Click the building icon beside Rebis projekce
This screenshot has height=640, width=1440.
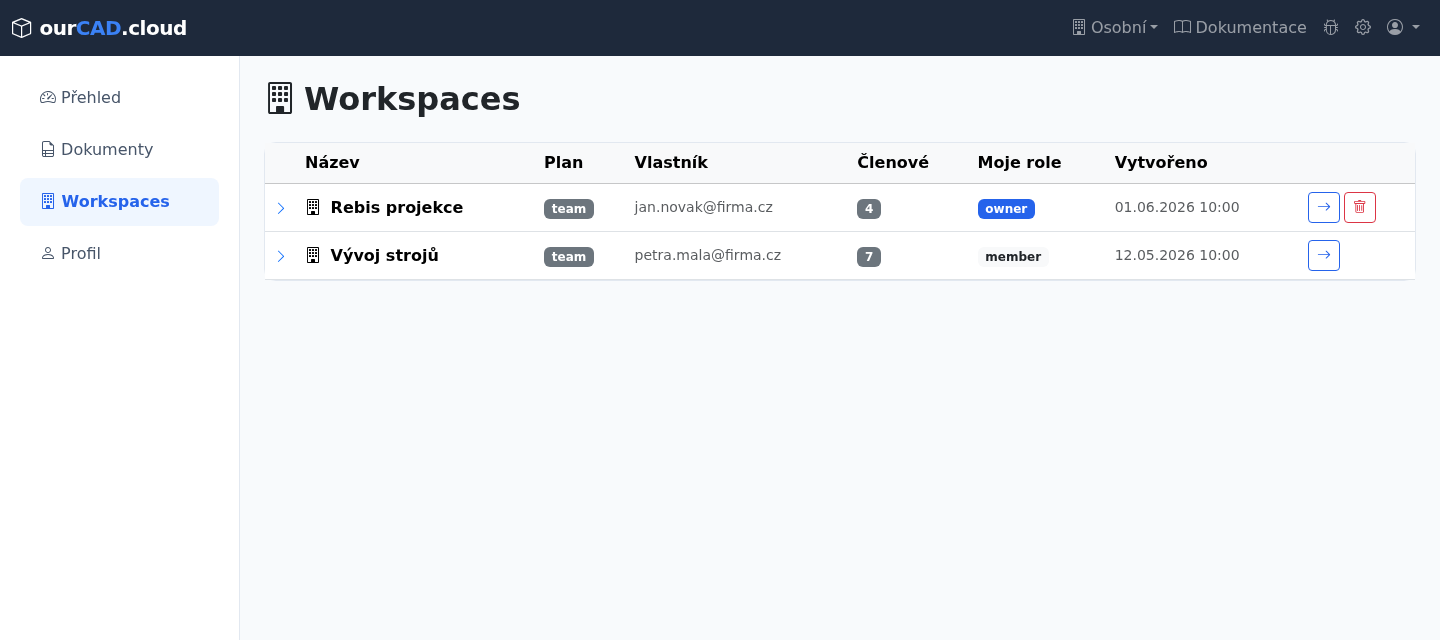click(313, 207)
